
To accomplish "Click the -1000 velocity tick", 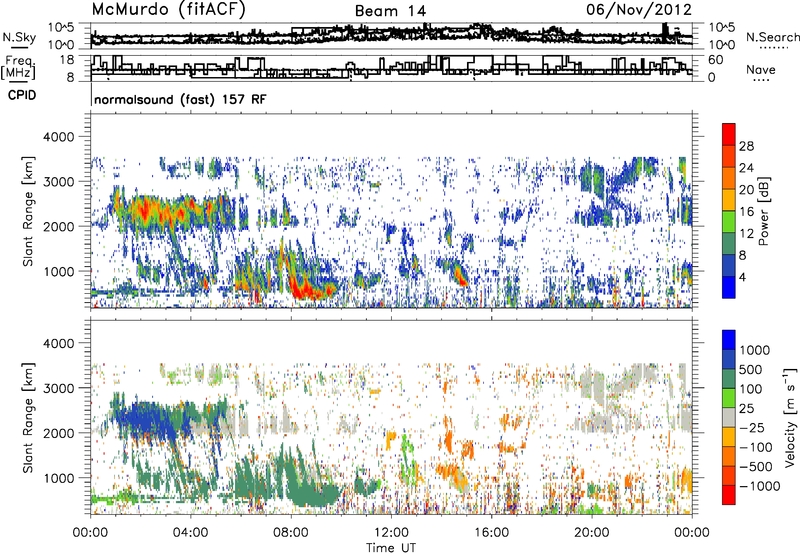I will click(760, 486).
